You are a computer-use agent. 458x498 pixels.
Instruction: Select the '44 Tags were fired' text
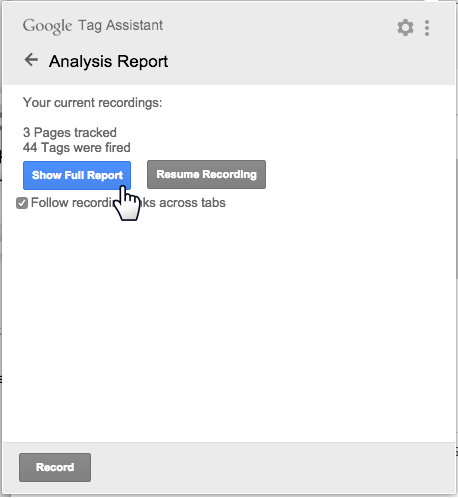pyautogui.click(x=77, y=148)
